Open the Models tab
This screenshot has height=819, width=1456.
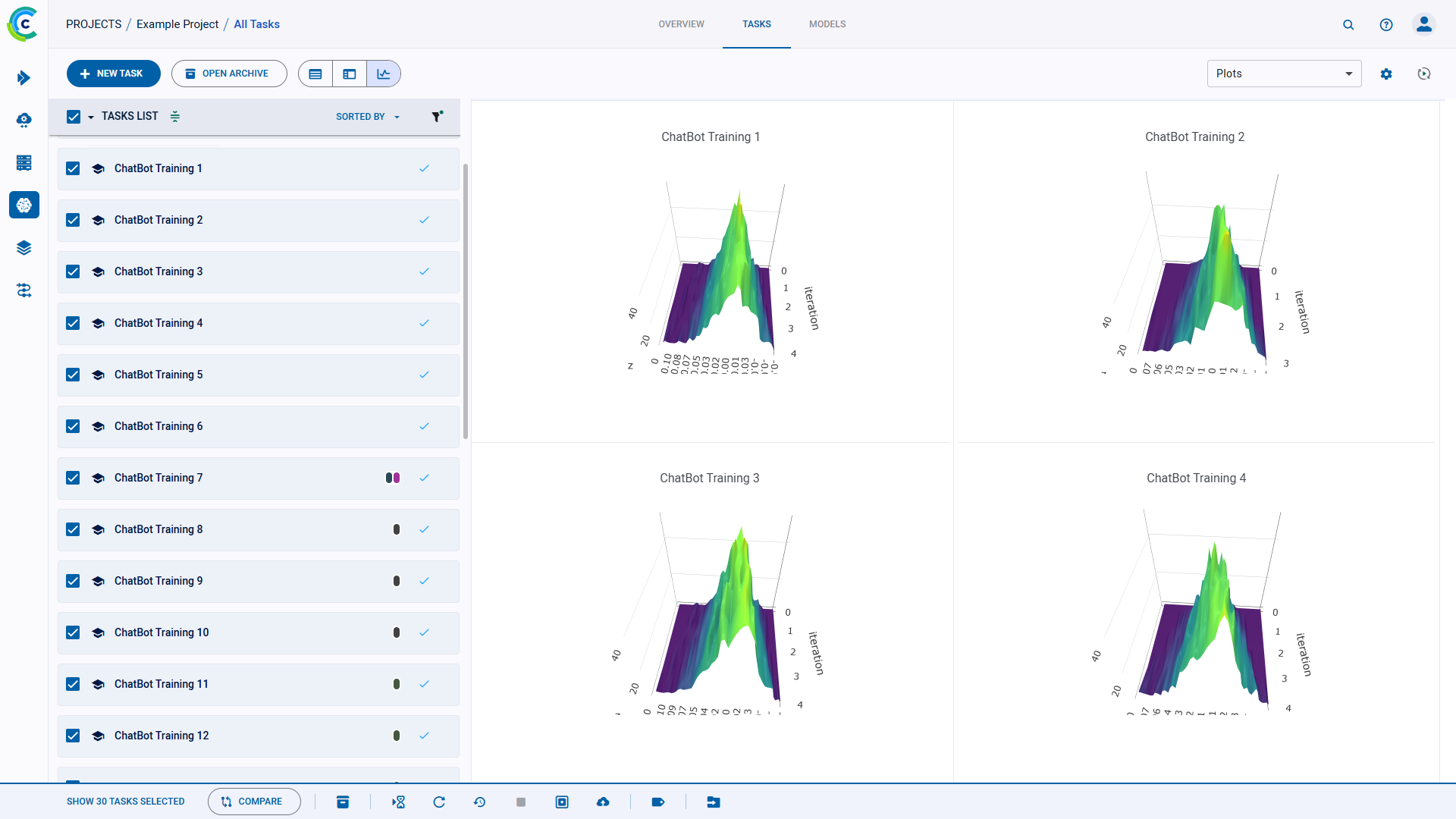[827, 24]
